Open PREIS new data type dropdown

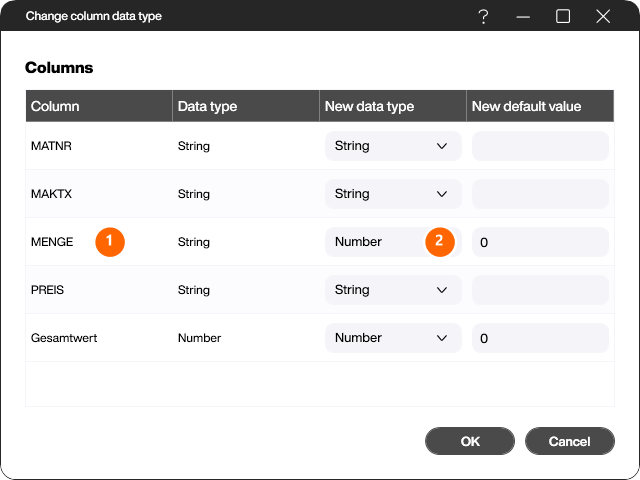[393, 290]
